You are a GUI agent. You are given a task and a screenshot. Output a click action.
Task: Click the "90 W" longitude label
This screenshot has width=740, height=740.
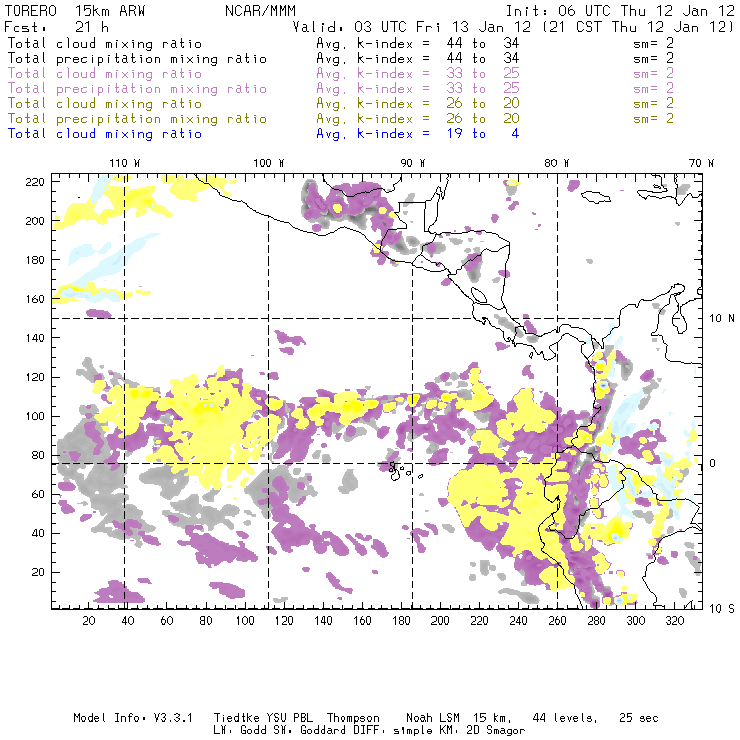tap(413, 163)
